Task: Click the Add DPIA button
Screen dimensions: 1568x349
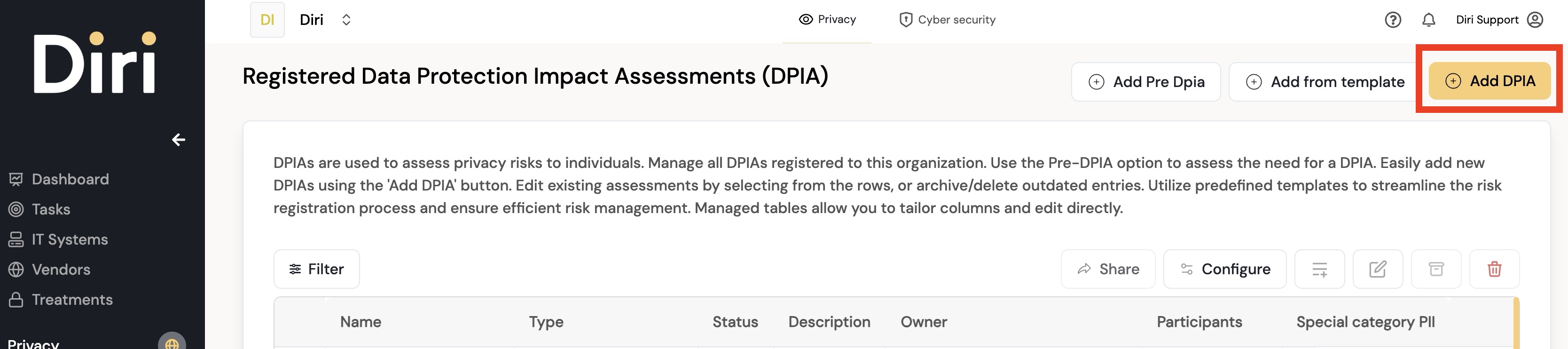Action: point(1490,80)
